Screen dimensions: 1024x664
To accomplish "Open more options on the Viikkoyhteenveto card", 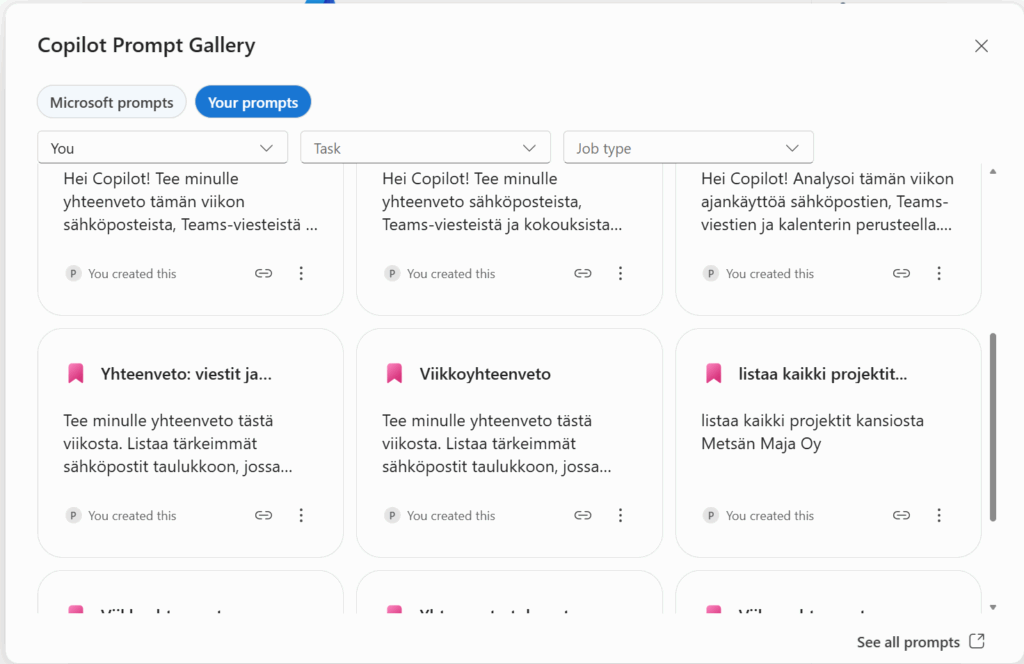I will pyautogui.click(x=620, y=515).
